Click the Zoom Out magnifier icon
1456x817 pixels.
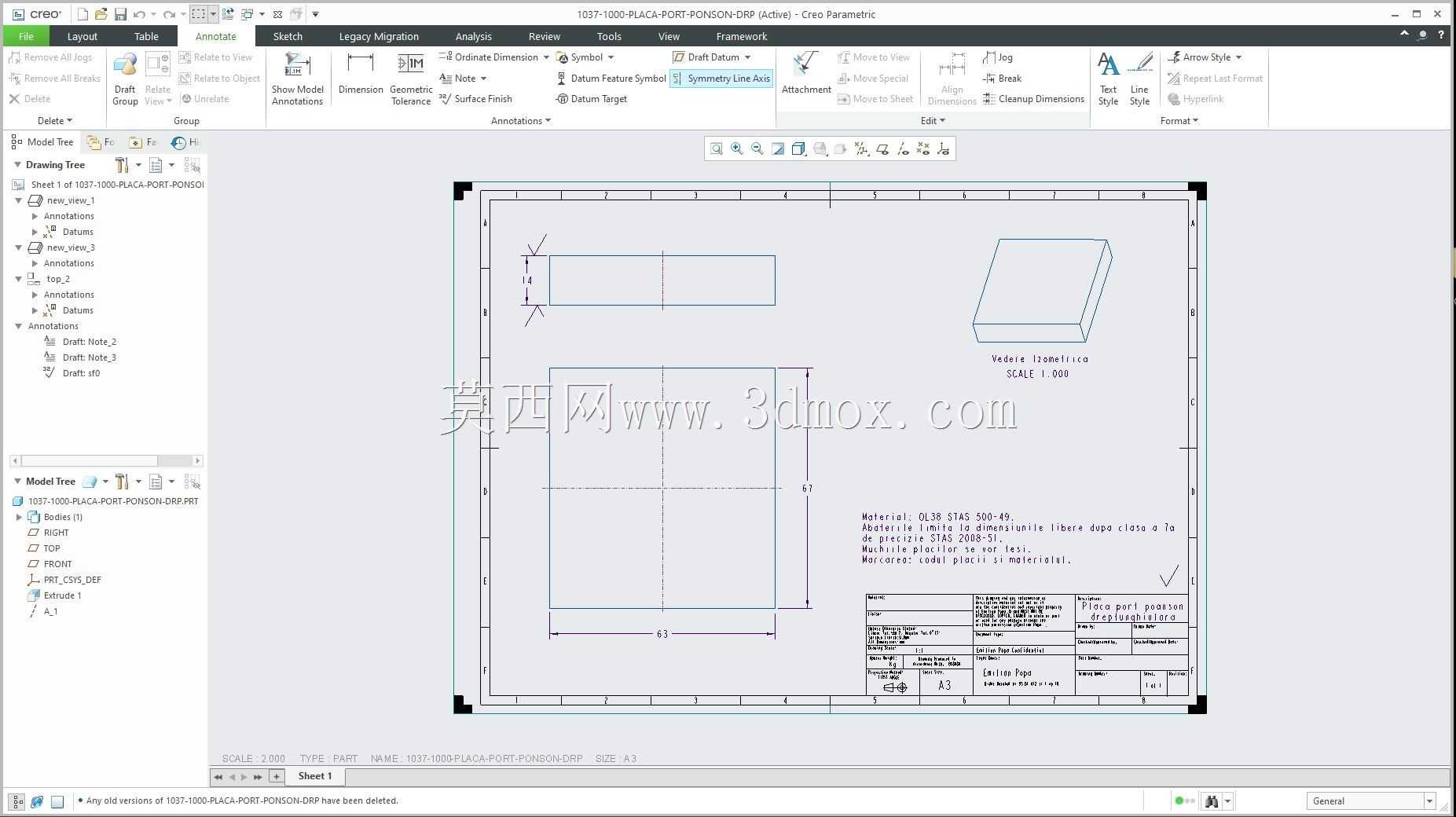tap(757, 148)
